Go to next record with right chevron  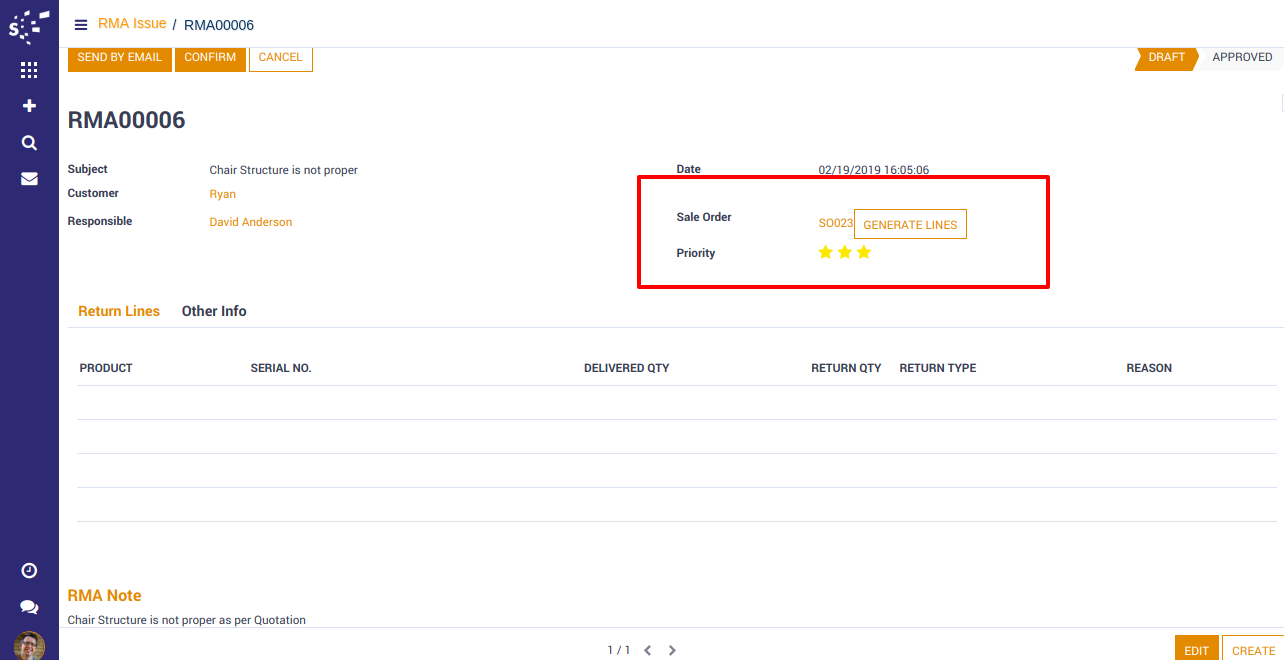click(x=672, y=650)
